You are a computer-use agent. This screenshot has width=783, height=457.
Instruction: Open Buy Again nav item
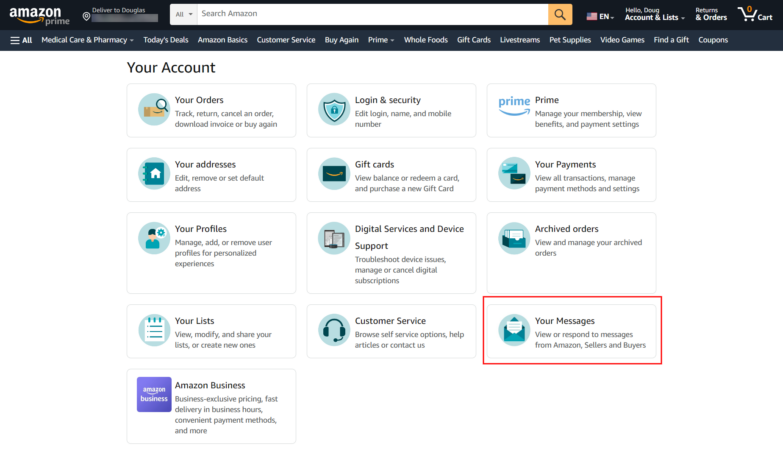tap(342, 40)
